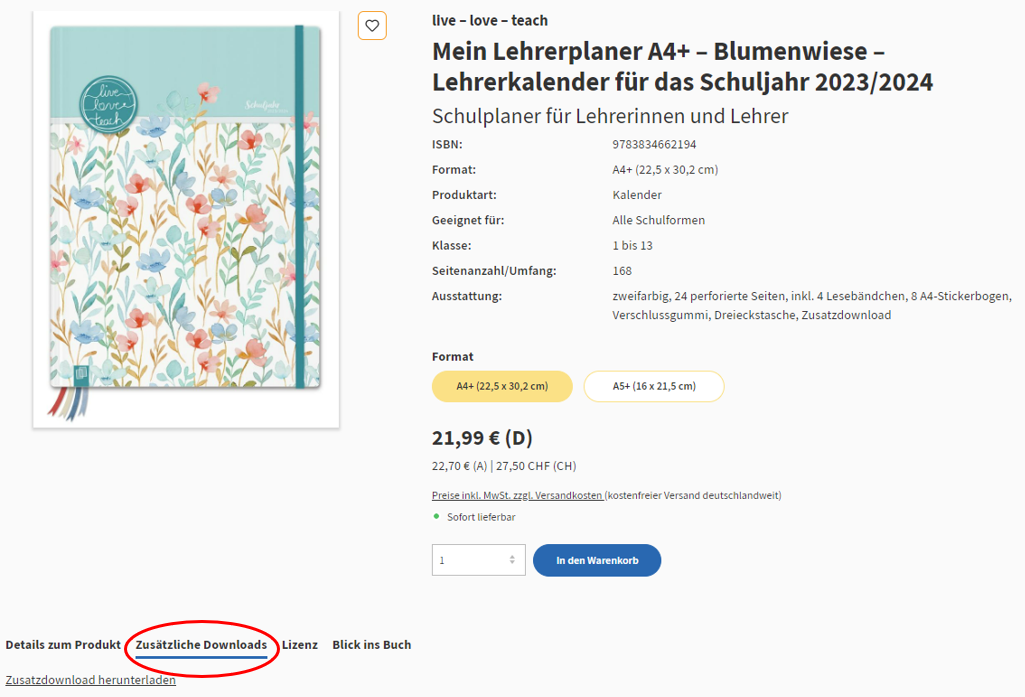The width and height of the screenshot is (1025, 697).
Task: Open the Details zum Produkt tab
Action: (x=63, y=645)
